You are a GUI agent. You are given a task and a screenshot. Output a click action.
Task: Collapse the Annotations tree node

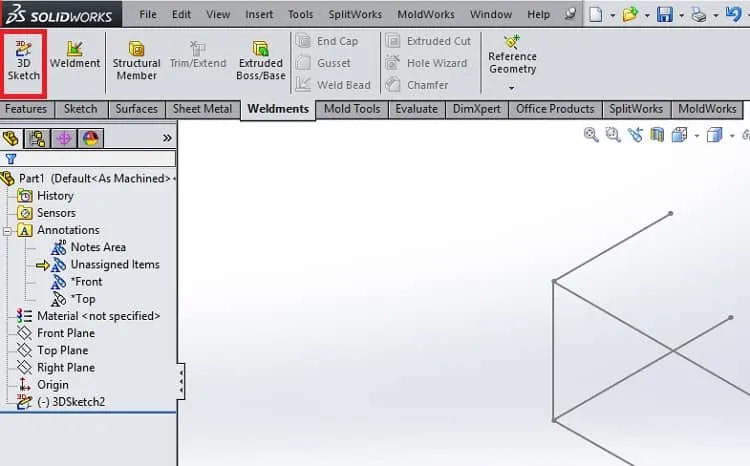[7, 231]
